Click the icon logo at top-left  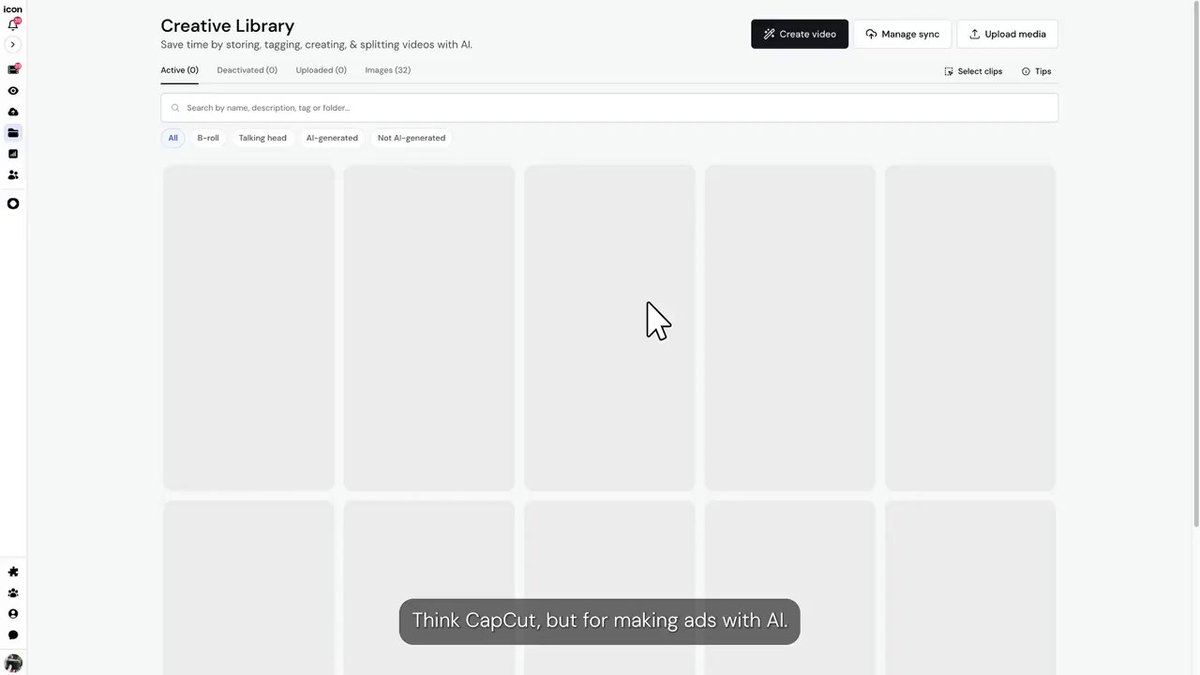tap(13, 9)
